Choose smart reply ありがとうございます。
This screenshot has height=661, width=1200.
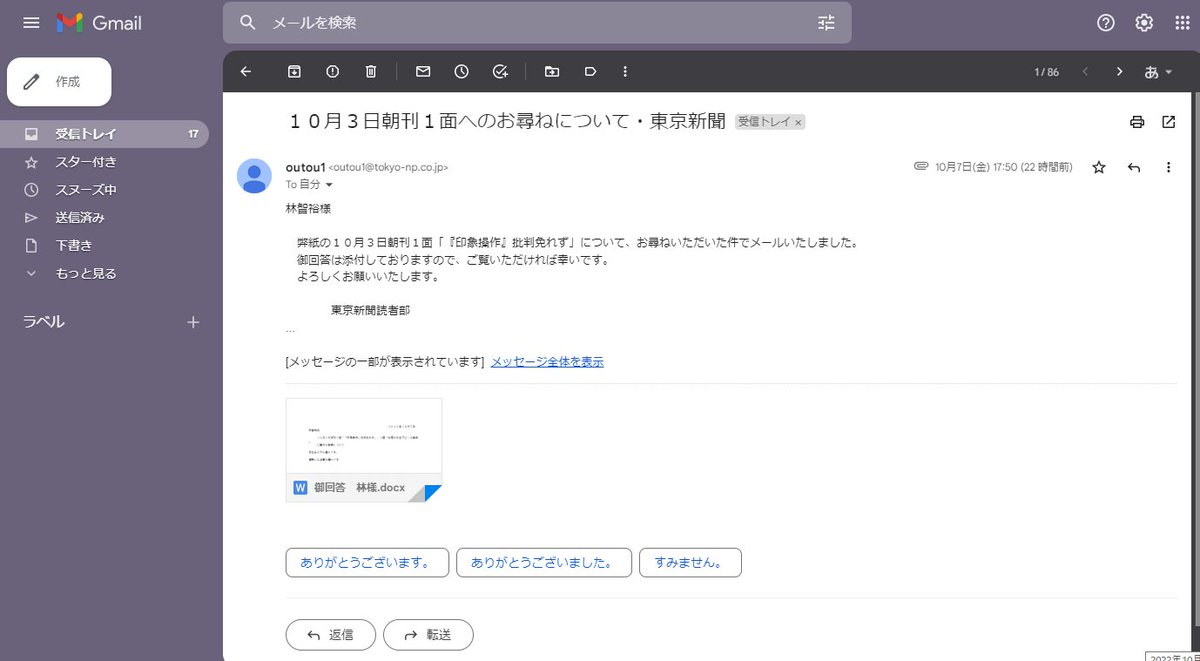pyautogui.click(x=366, y=562)
